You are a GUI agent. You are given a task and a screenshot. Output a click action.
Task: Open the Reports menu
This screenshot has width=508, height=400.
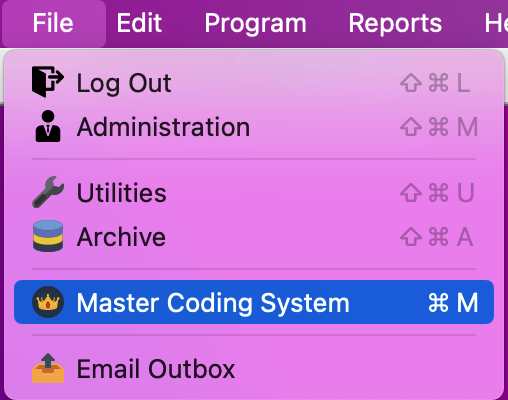395,23
